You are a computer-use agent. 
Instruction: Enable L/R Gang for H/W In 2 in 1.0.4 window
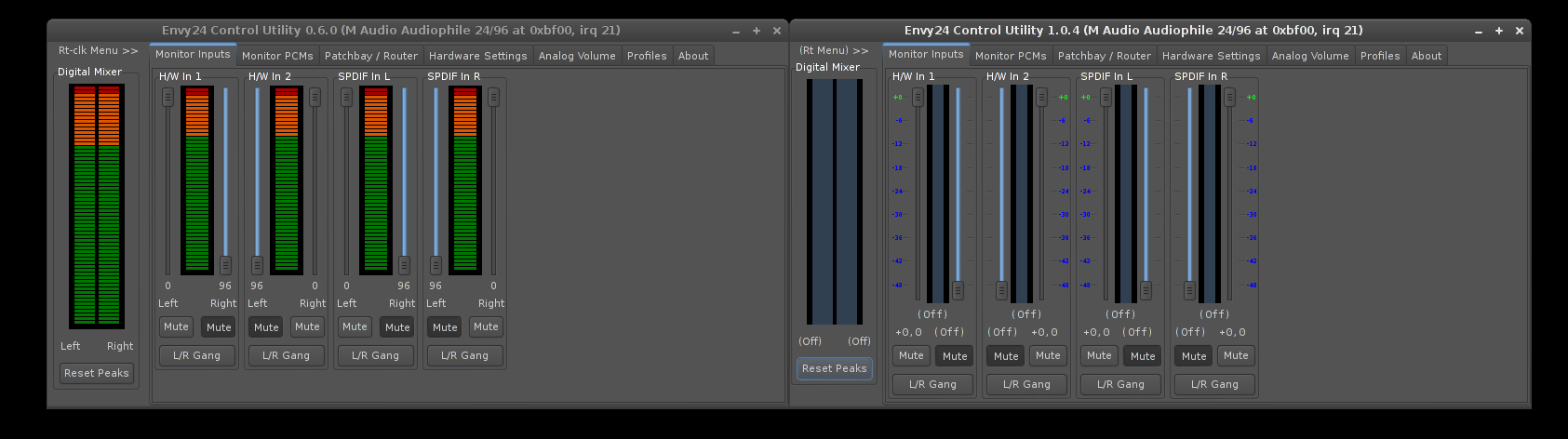point(1027,384)
